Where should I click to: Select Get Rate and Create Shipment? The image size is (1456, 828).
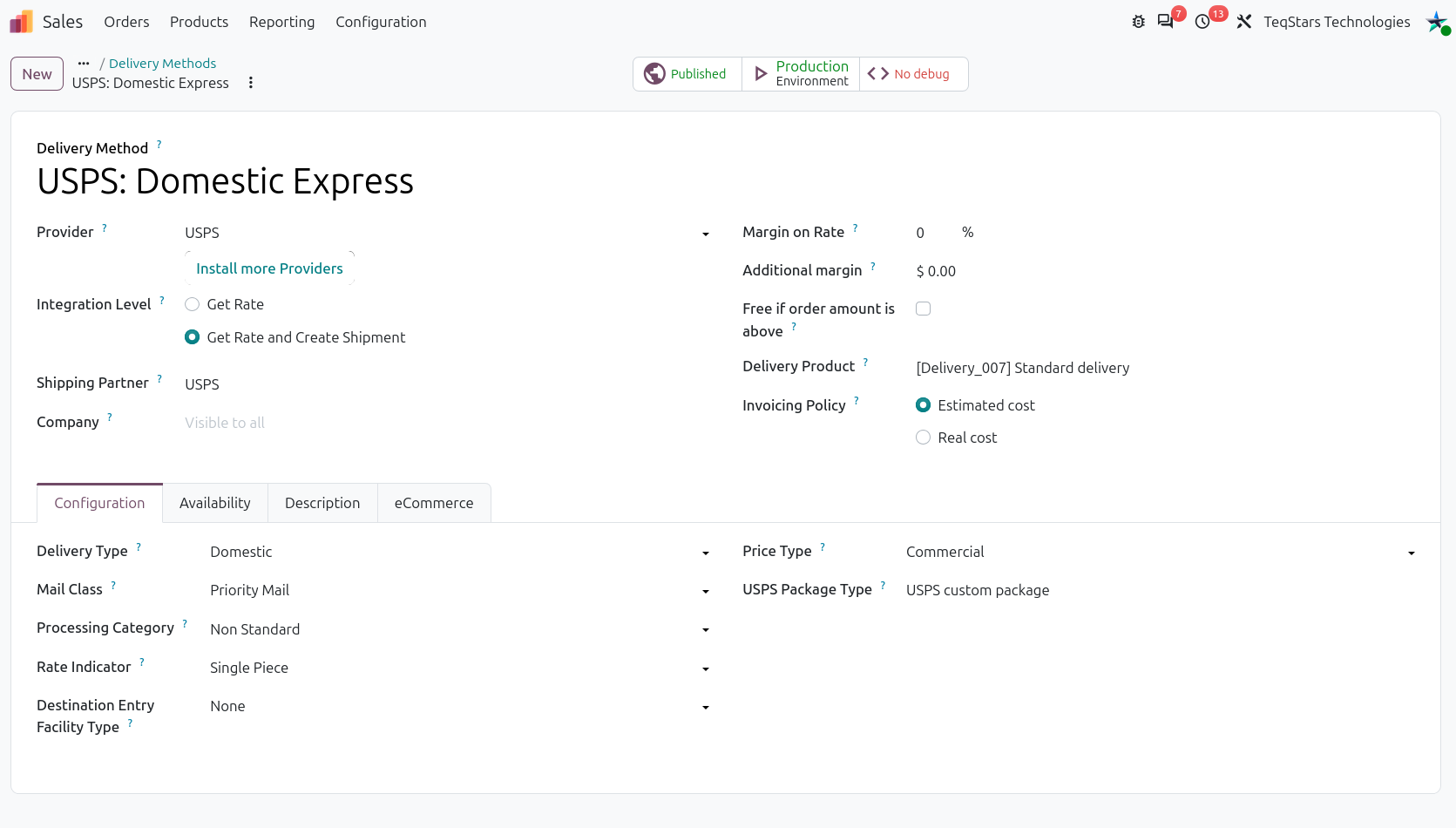tap(193, 337)
